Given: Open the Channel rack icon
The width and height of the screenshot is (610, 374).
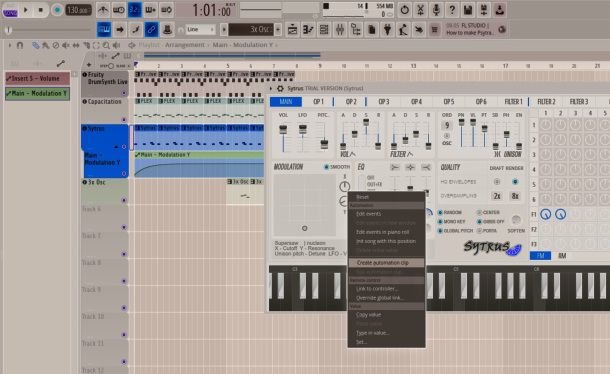Looking at the screenshot, I should tap(324, 30).
